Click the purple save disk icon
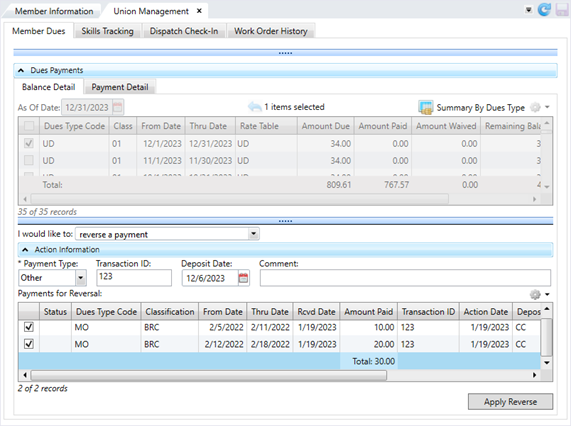This screenshot has height=426, width=571. pos(562,10)
